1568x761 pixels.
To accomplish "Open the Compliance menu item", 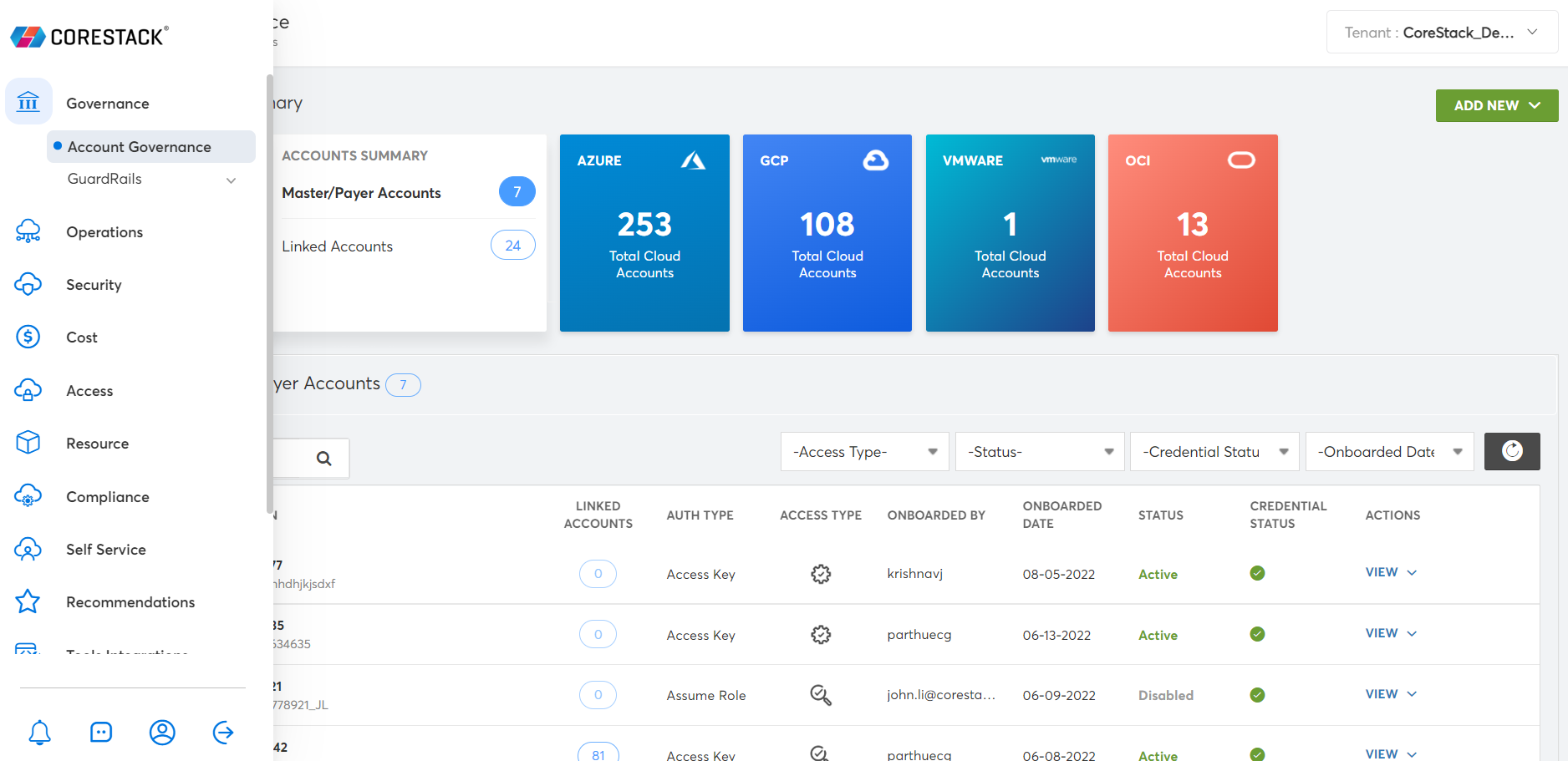I will pyautogui.click(x=108, y=497).
